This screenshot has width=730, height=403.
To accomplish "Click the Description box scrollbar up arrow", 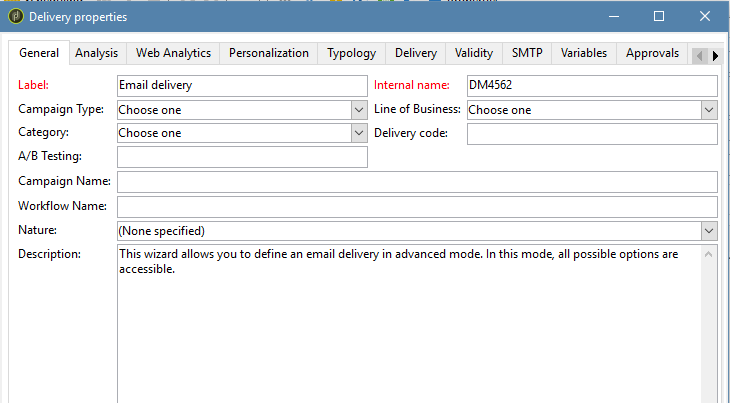I will (x=709, y=254).
